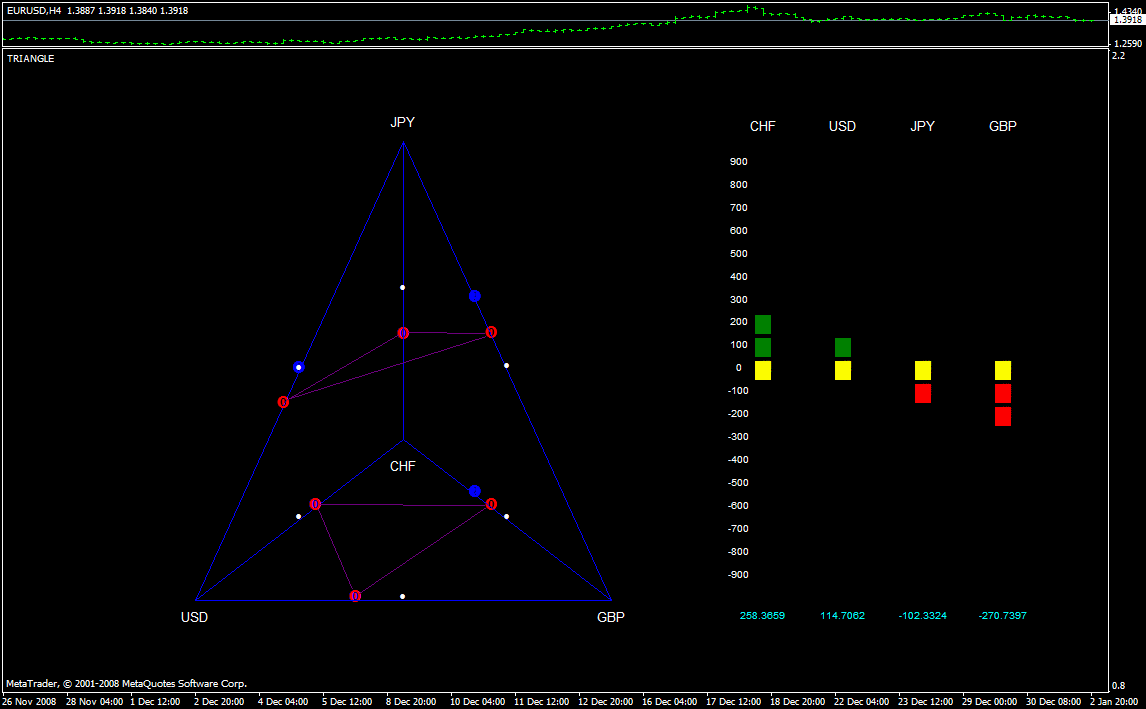
Task: Click the red marker on the JPY-USD triangle edge
Action: (x=284, y=403)
